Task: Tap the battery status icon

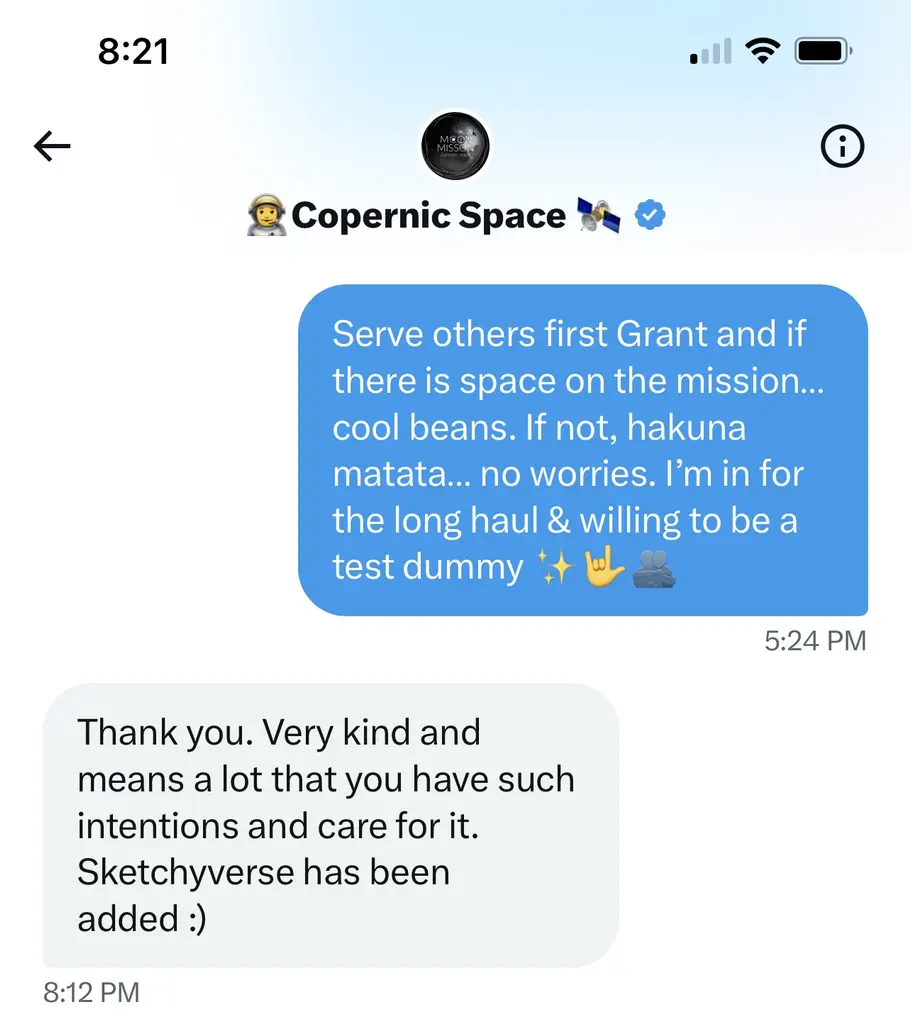Action: [823, 51]
